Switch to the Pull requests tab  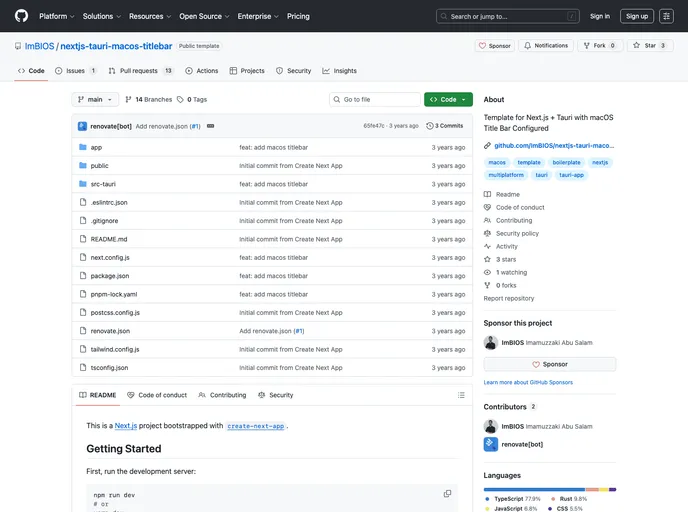(x=140, y=71)
